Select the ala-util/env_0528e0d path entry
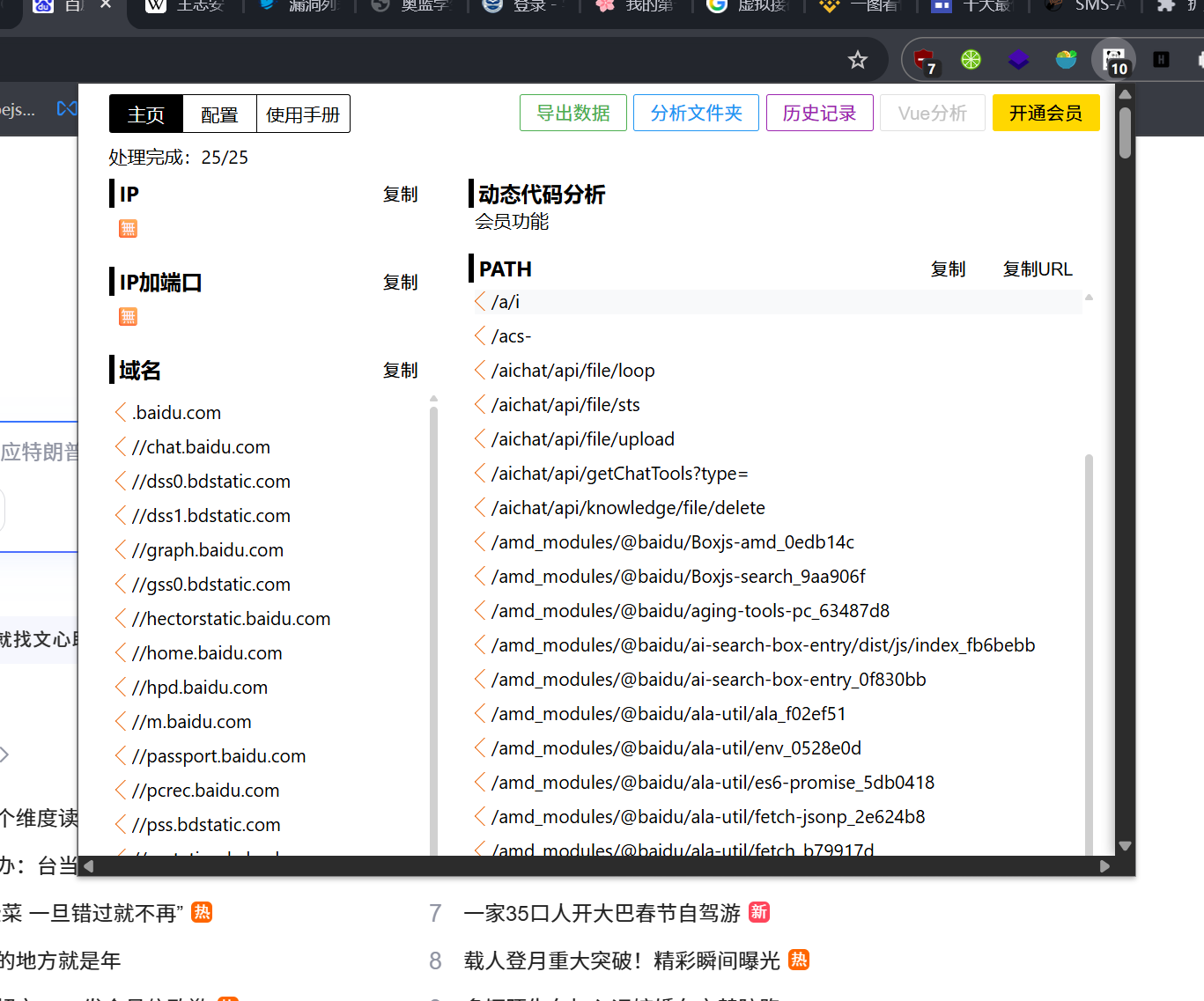Viewport: 1204px width, 1001px height. (676, 748)
